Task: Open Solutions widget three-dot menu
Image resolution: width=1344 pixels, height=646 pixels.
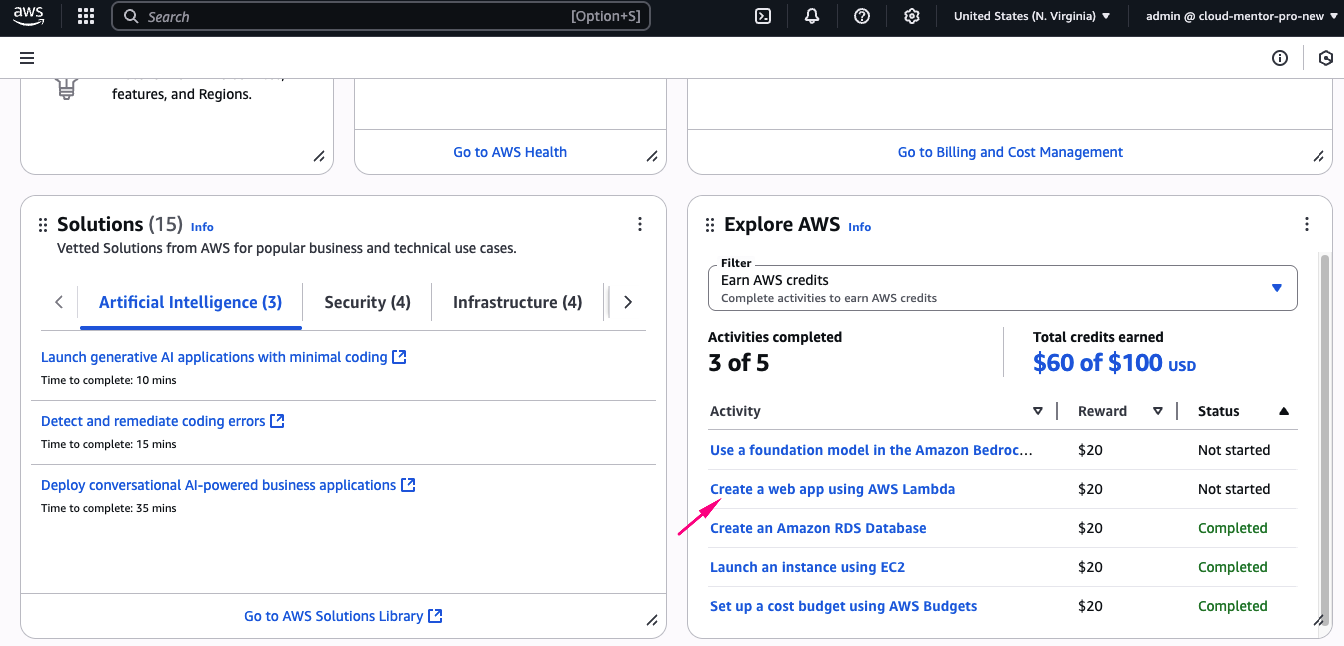Action: click(x=640, y=225)
